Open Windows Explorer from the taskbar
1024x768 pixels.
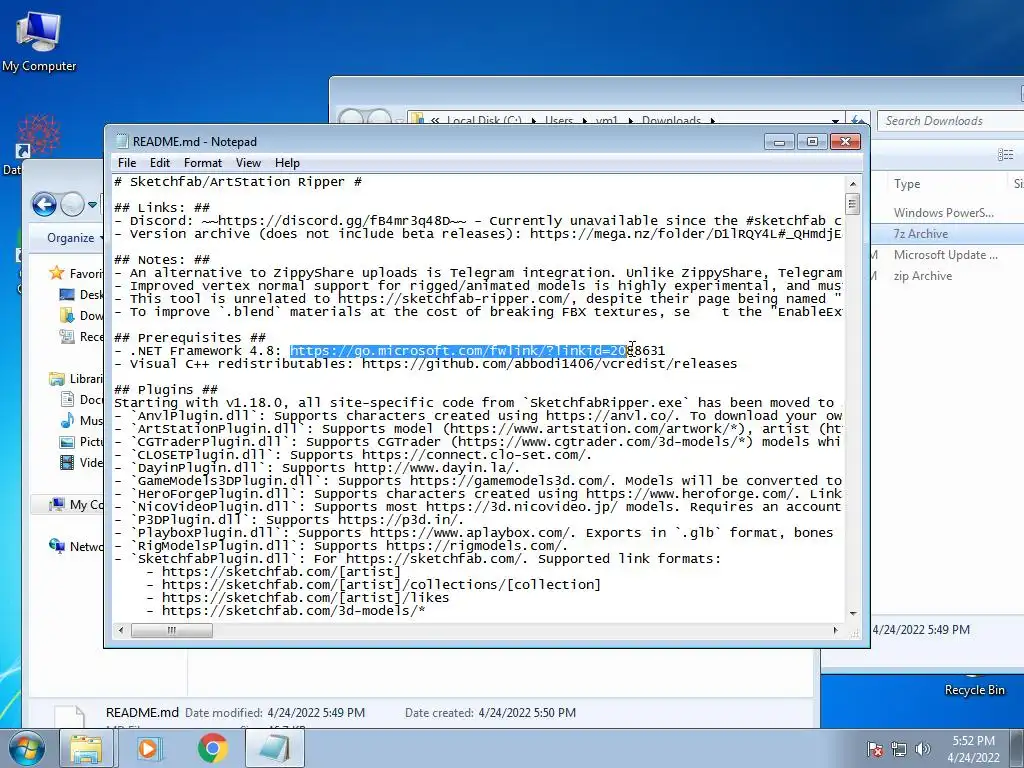click(x=86, y=748)
